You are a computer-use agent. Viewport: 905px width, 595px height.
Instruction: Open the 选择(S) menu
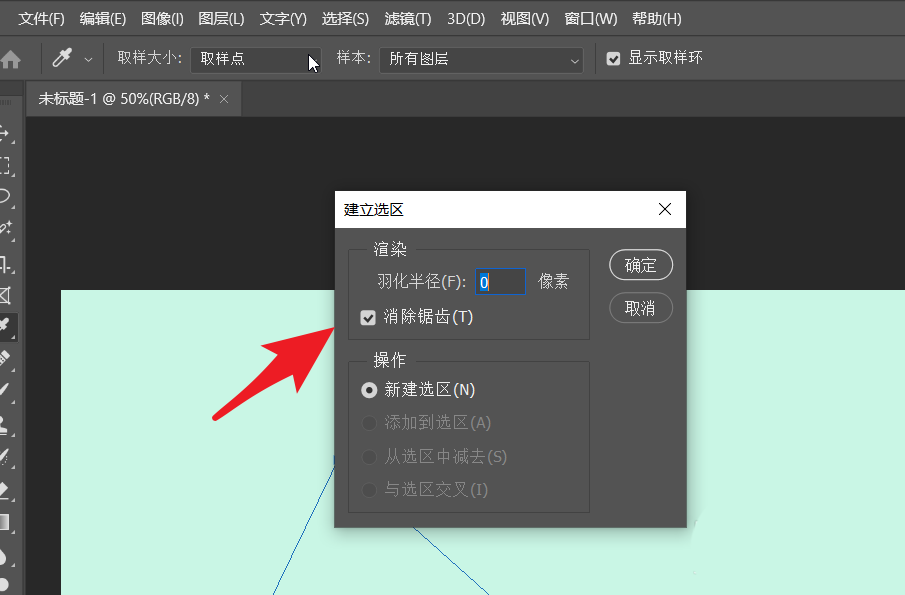345,19
